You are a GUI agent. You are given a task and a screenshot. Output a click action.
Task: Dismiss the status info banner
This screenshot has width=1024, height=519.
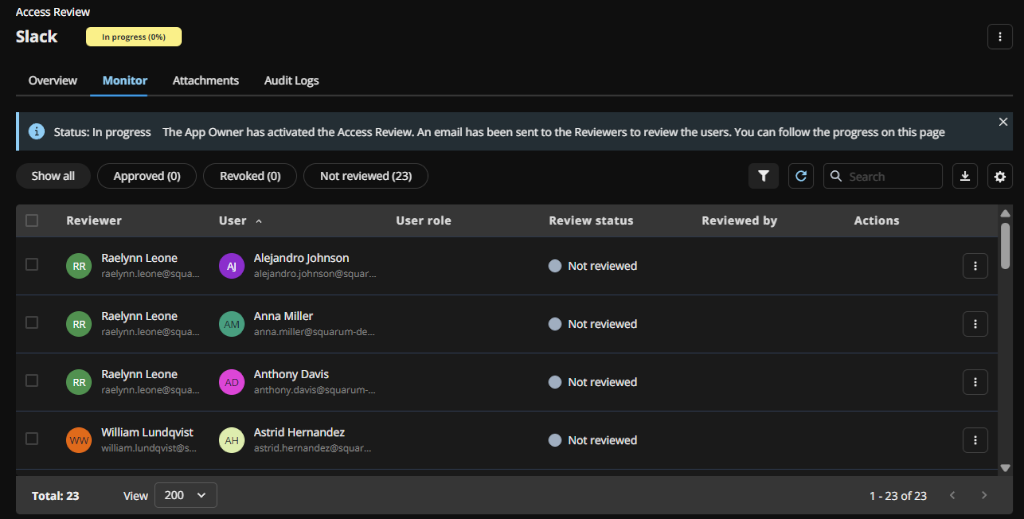1003,121
